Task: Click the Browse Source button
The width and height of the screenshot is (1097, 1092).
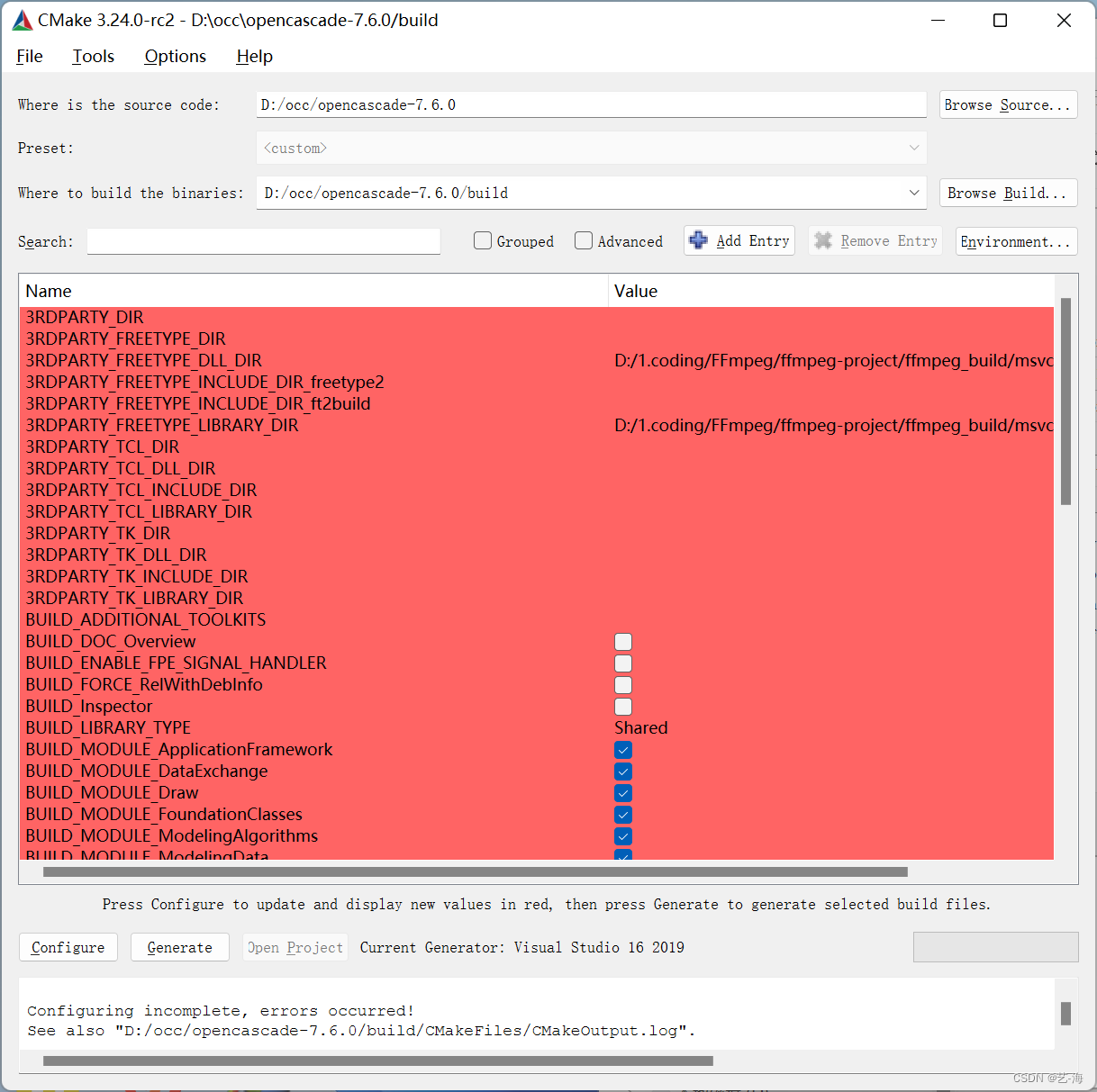Action: (1008, 104)
